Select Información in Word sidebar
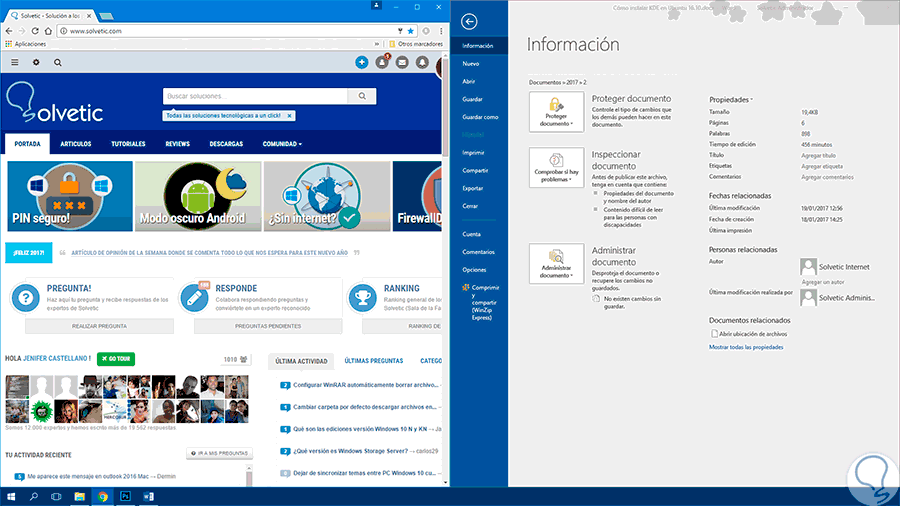Viewport: 900px width, 506px height. (479, 46)
